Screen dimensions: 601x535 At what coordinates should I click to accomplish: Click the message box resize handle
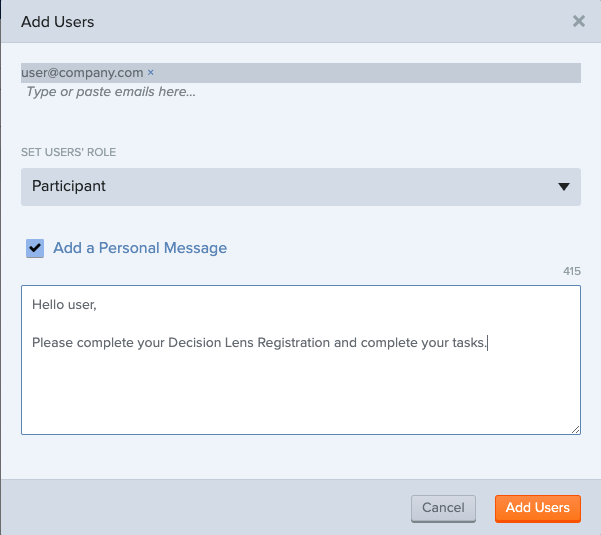pos(575,429)
